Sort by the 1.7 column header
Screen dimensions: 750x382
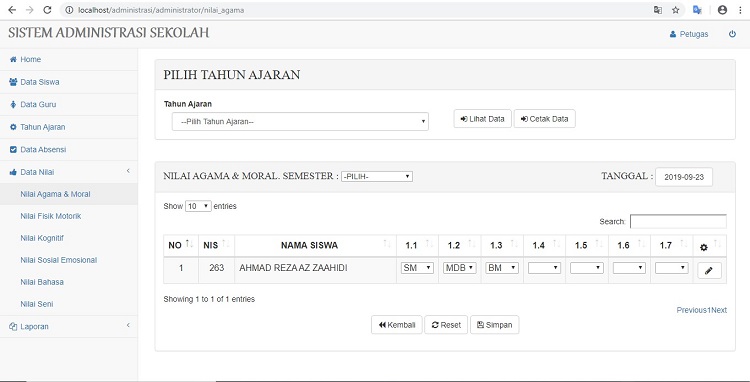[x=672, y=245]
